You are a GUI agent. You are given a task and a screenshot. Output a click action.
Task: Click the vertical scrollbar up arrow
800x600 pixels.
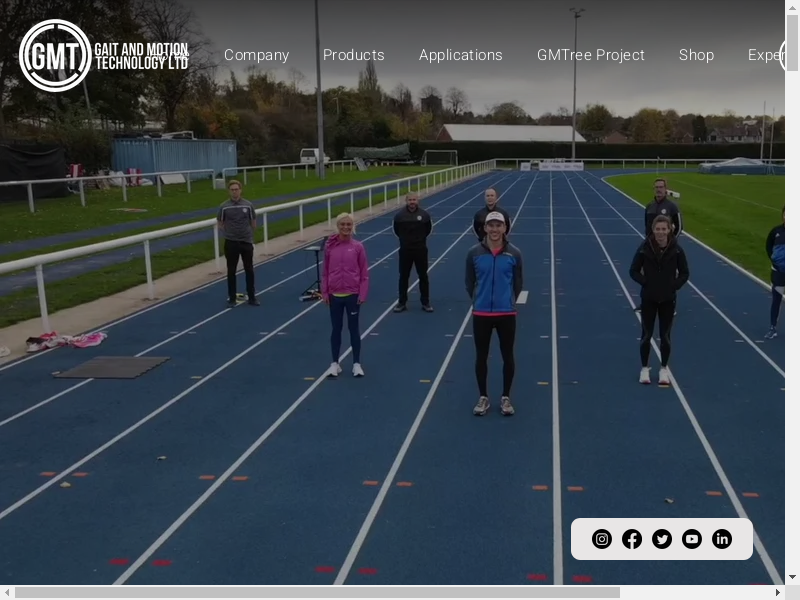792,7
